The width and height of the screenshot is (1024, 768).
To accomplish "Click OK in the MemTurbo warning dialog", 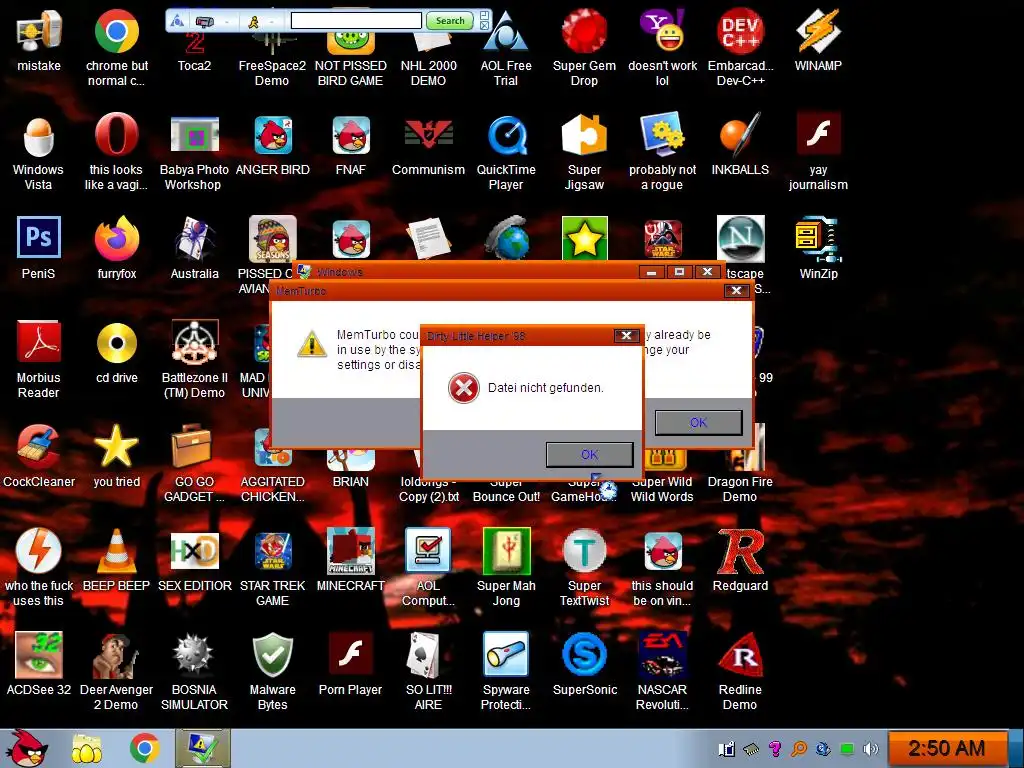I will pos(698,423).
